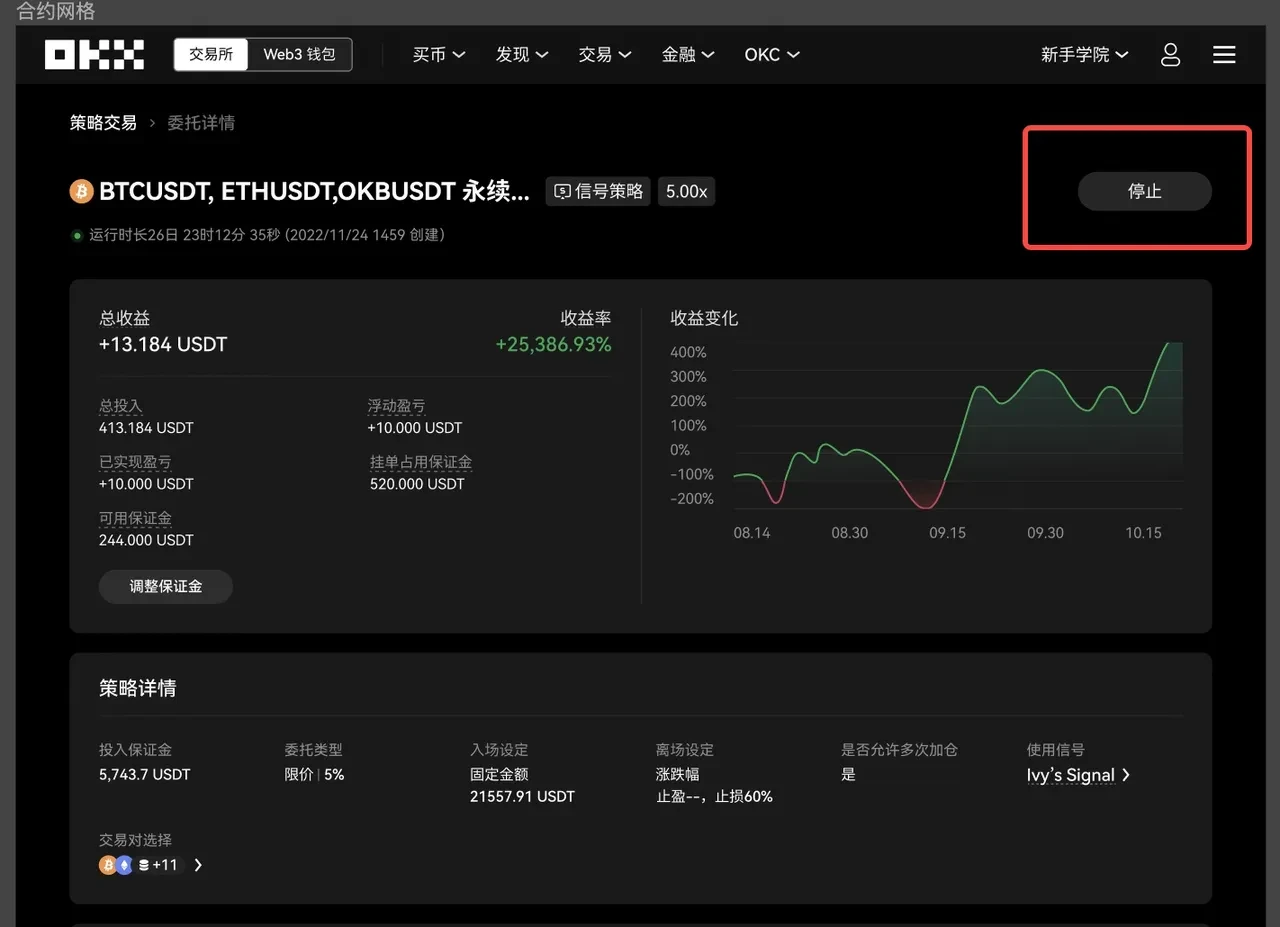This screenshot has width=1280, height=927.
Task: Expand the 买币 menu
Action: click(439, 54)
